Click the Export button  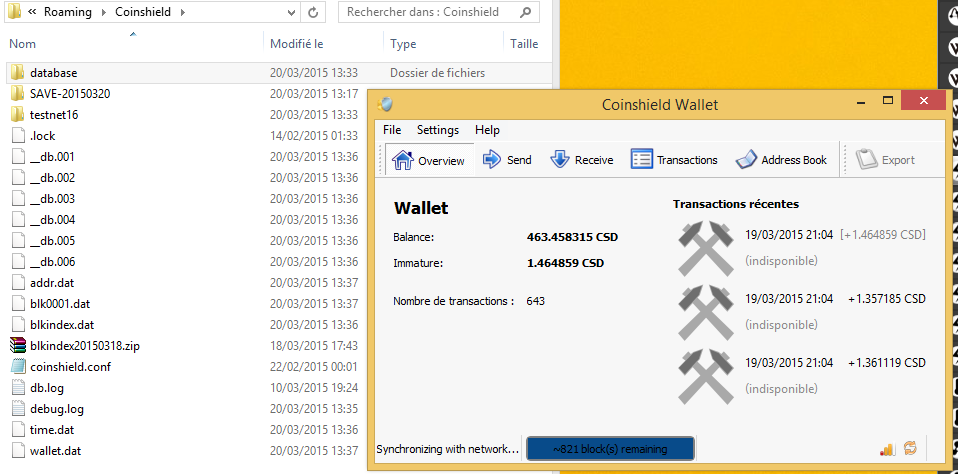[x=885, y=160]
